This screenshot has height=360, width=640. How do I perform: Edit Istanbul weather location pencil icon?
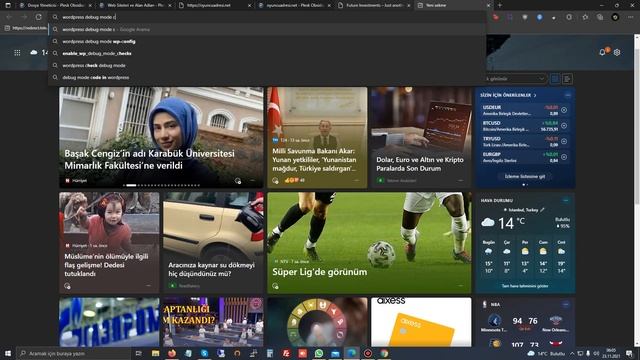(542, 210)
